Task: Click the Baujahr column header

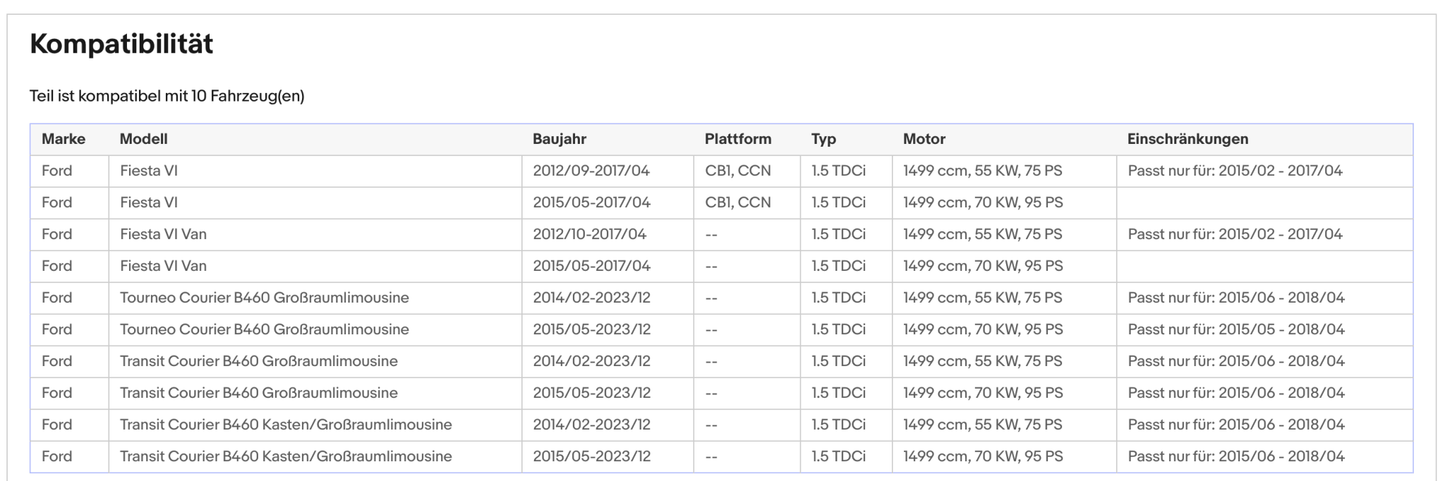Action: click(x=559, y=139)
